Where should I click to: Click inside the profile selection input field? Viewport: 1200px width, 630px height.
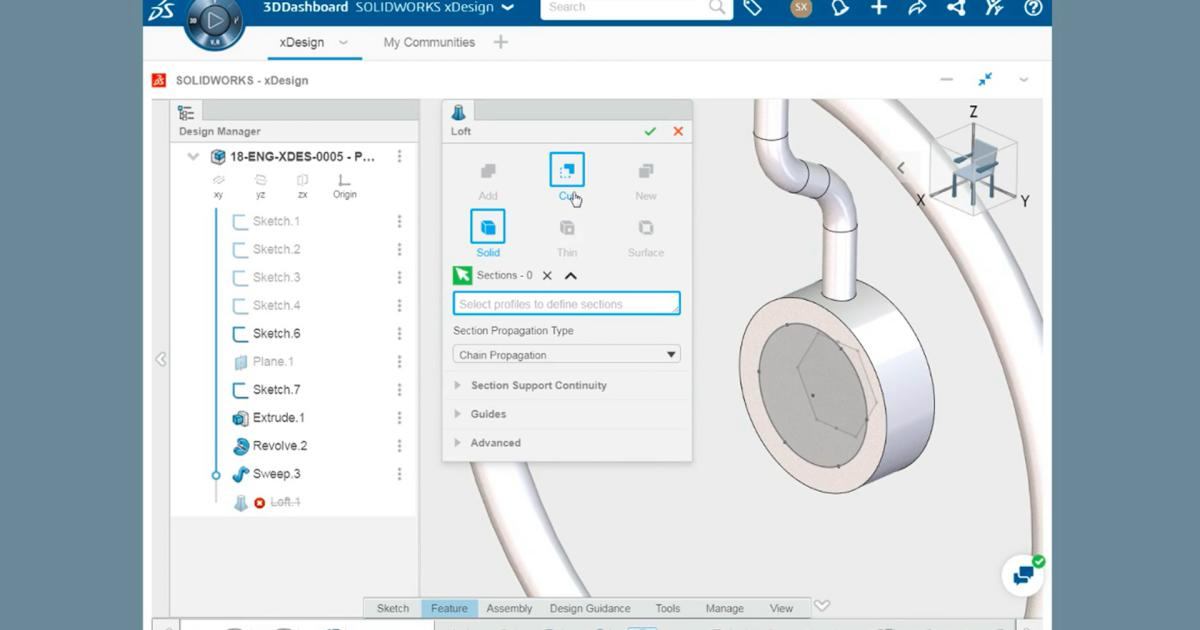566,302
